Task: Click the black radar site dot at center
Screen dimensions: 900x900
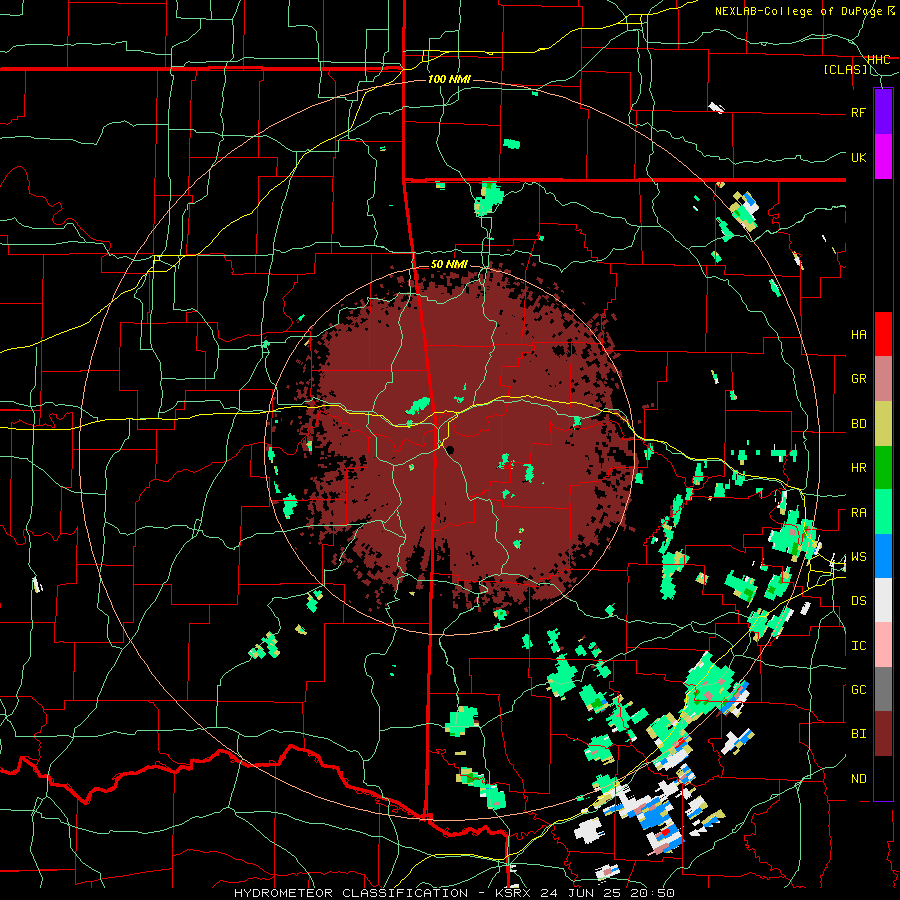Action: point(451,451)
